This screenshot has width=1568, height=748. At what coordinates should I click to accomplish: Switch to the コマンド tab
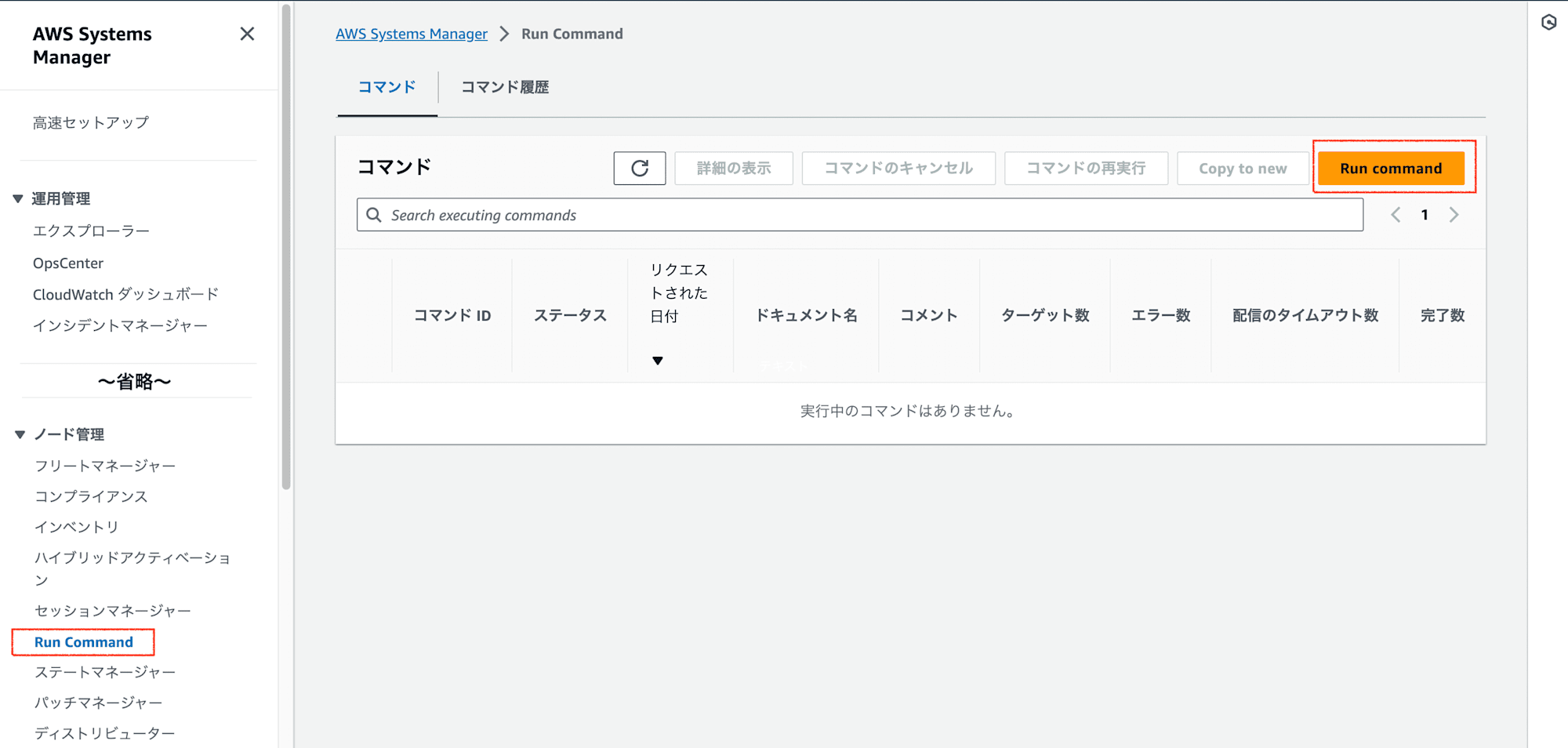click(x=387, y=87)
